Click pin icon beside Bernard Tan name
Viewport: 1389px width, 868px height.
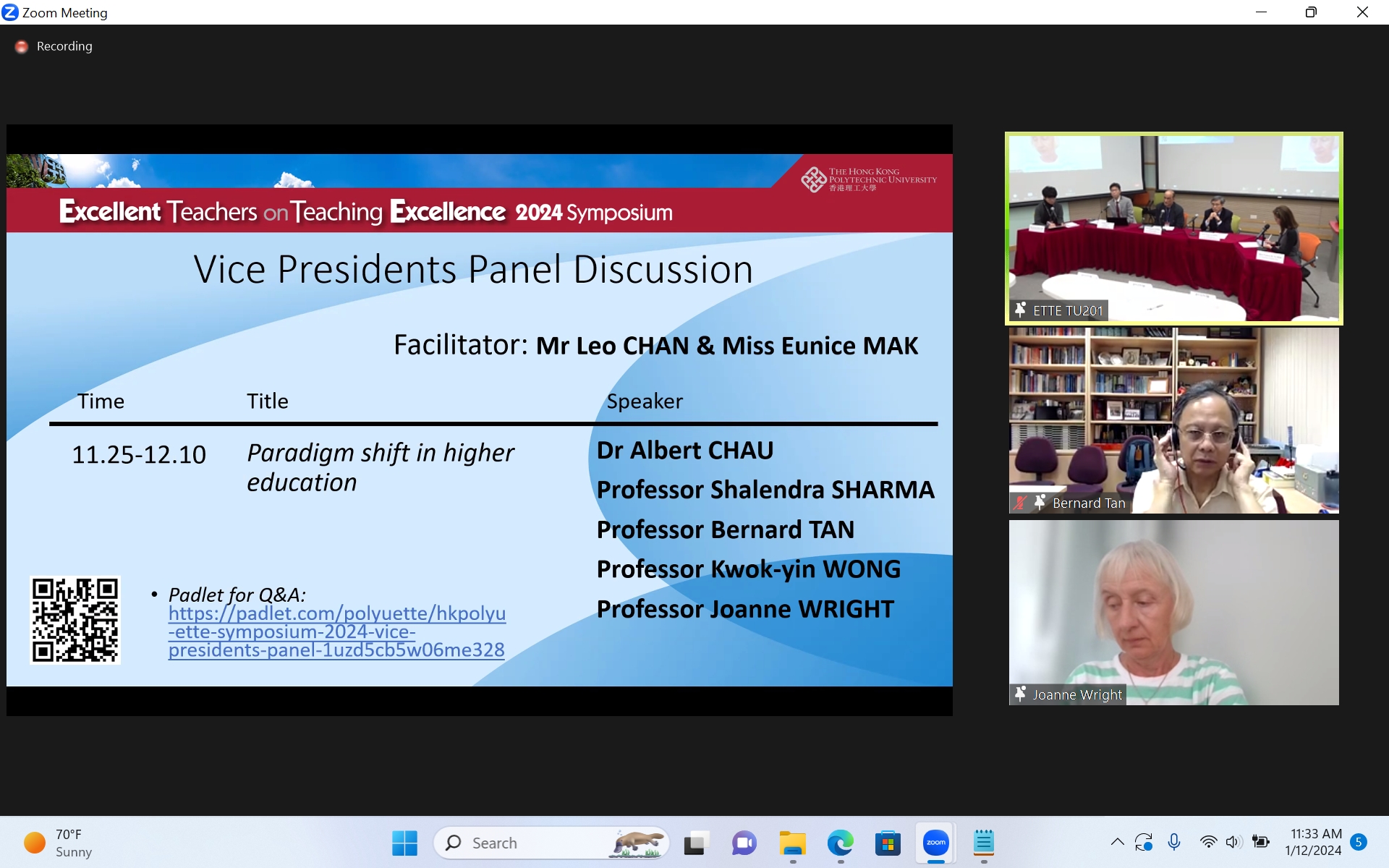pos(1040,503)
